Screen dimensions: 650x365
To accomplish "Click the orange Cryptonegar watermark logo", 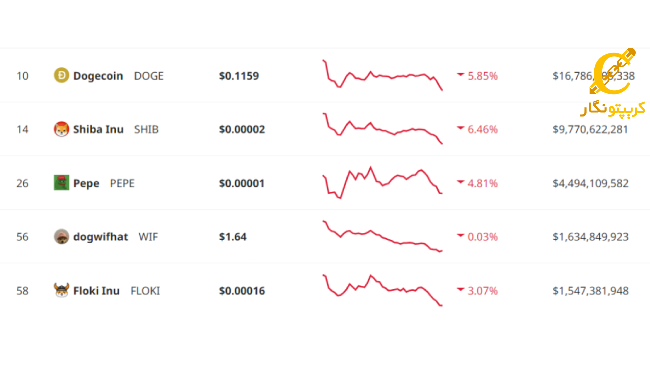I will tap(613, 83).
